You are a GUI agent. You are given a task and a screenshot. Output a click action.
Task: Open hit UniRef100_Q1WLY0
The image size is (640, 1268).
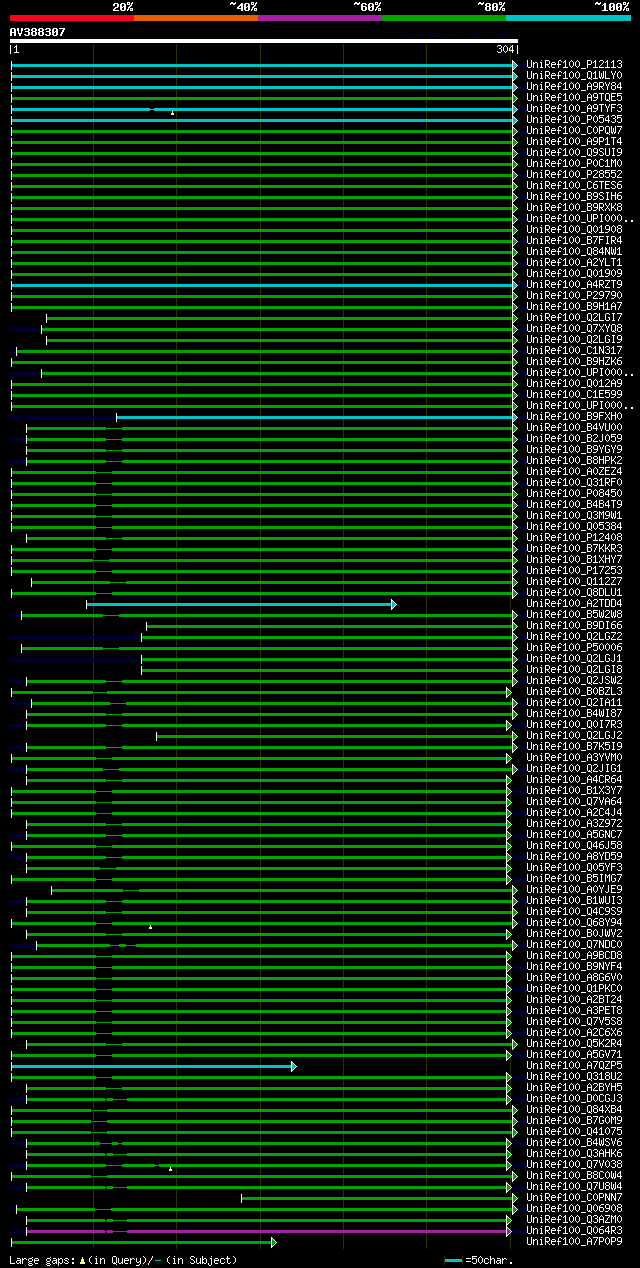click(574, 75)
